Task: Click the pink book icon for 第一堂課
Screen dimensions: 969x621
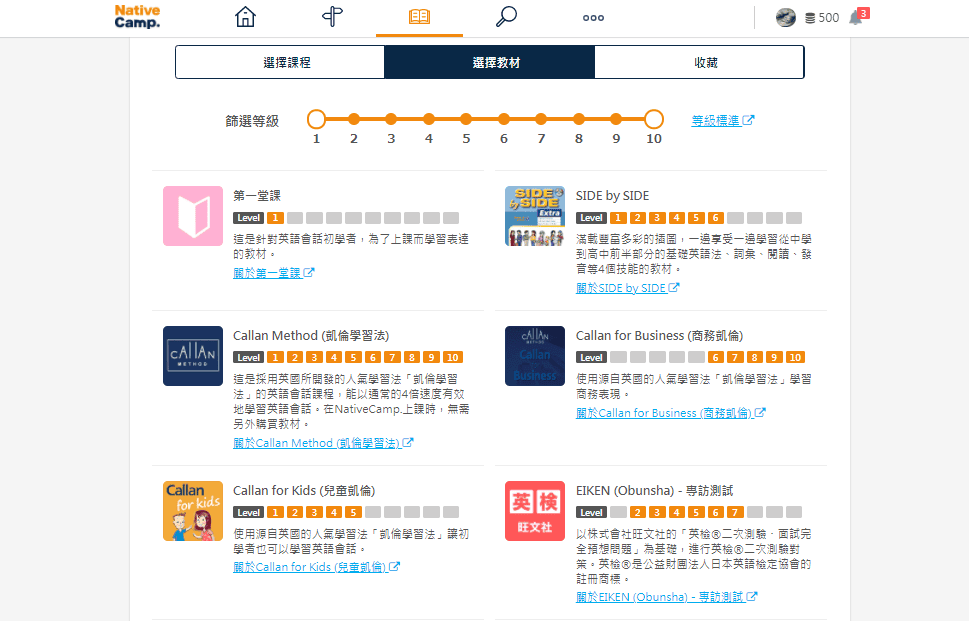Action: [192, 215]
